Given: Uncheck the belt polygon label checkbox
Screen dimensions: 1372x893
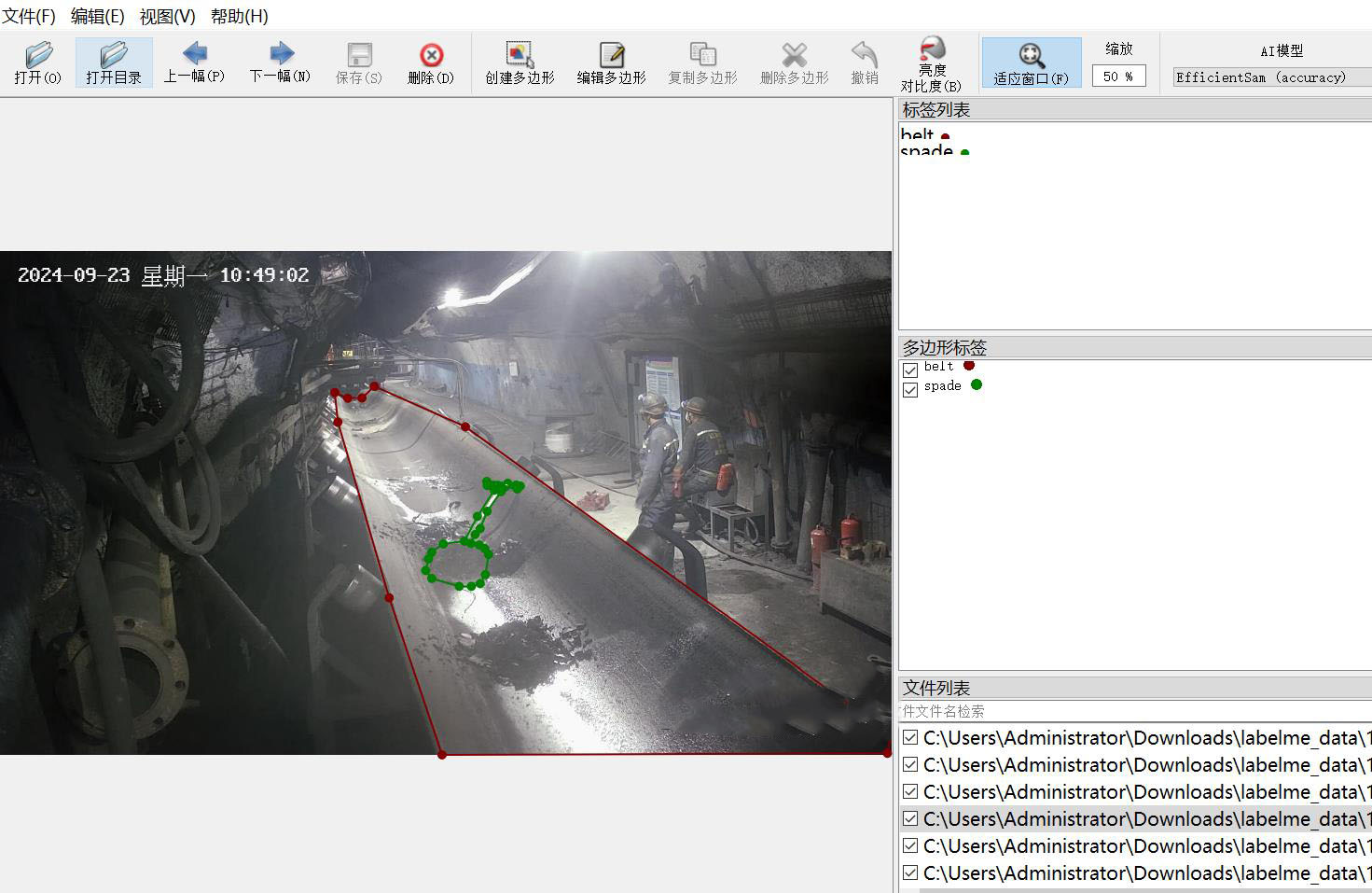Looking at the screenshot, I should [910, 370].
